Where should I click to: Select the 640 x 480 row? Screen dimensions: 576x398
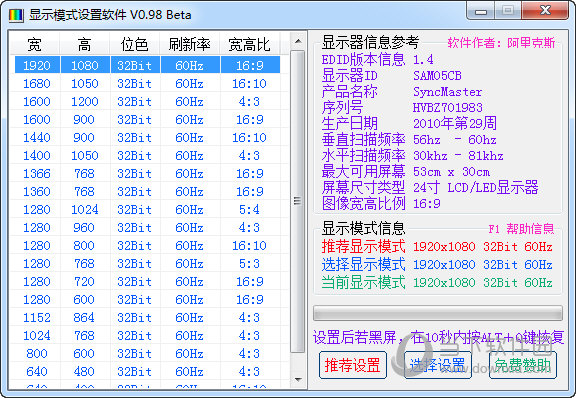[x=147, y=372]
